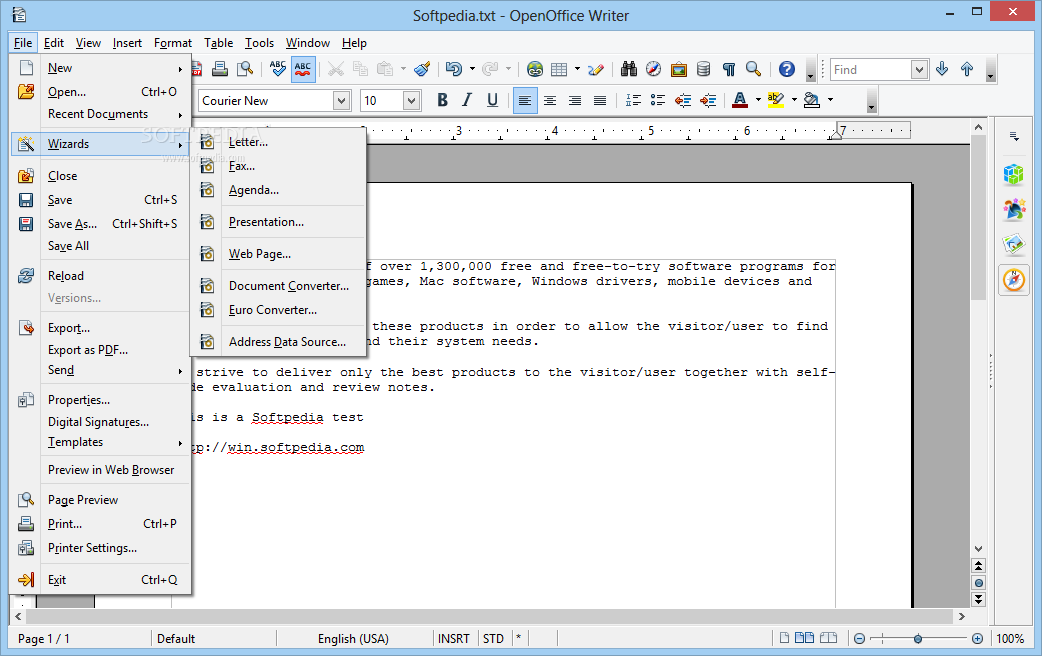The height and width of the screenshot is (656, 1042).
Task: Open the Background Color dropdown arrow
Action: 830,100
